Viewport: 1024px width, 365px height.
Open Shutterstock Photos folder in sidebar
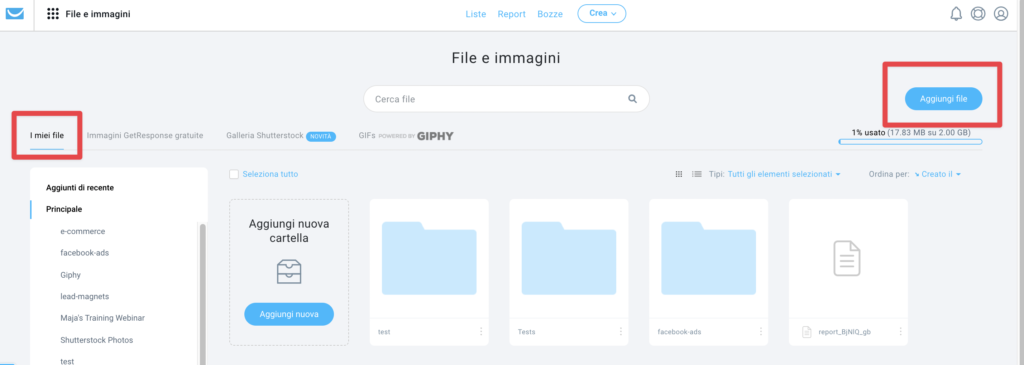click(97, 340)
